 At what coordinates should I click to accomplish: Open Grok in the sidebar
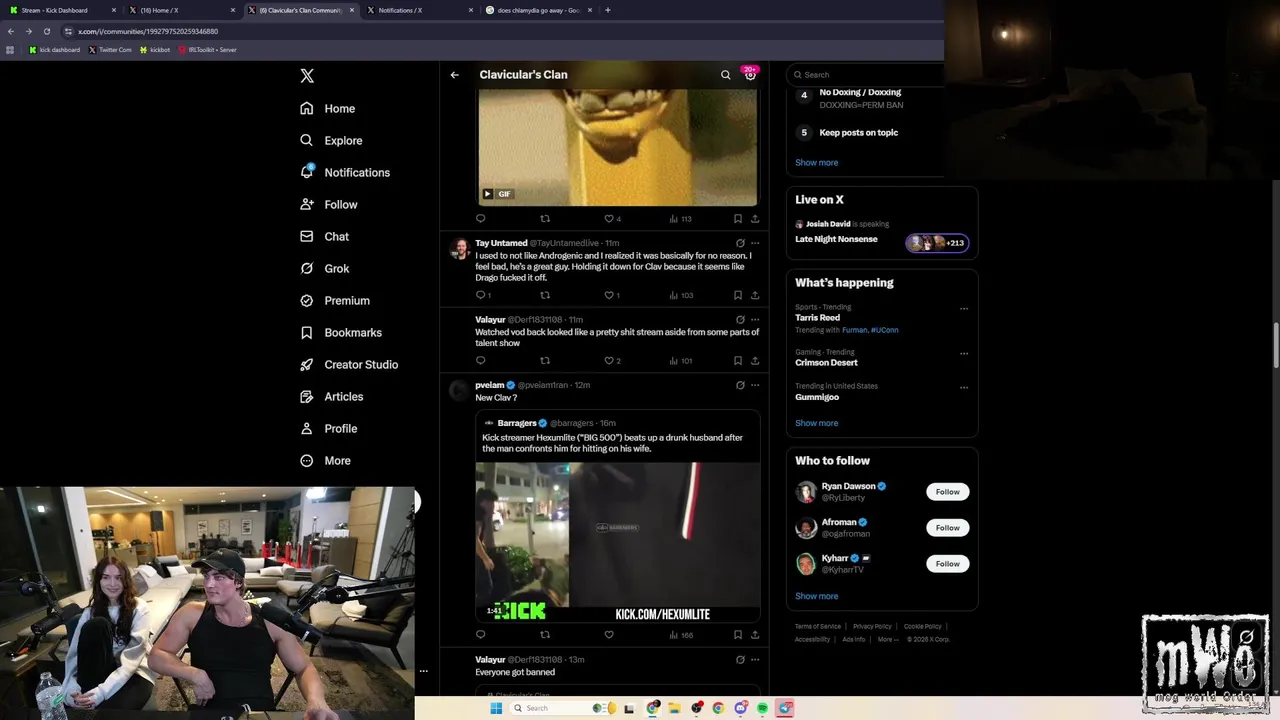(324, 268)
